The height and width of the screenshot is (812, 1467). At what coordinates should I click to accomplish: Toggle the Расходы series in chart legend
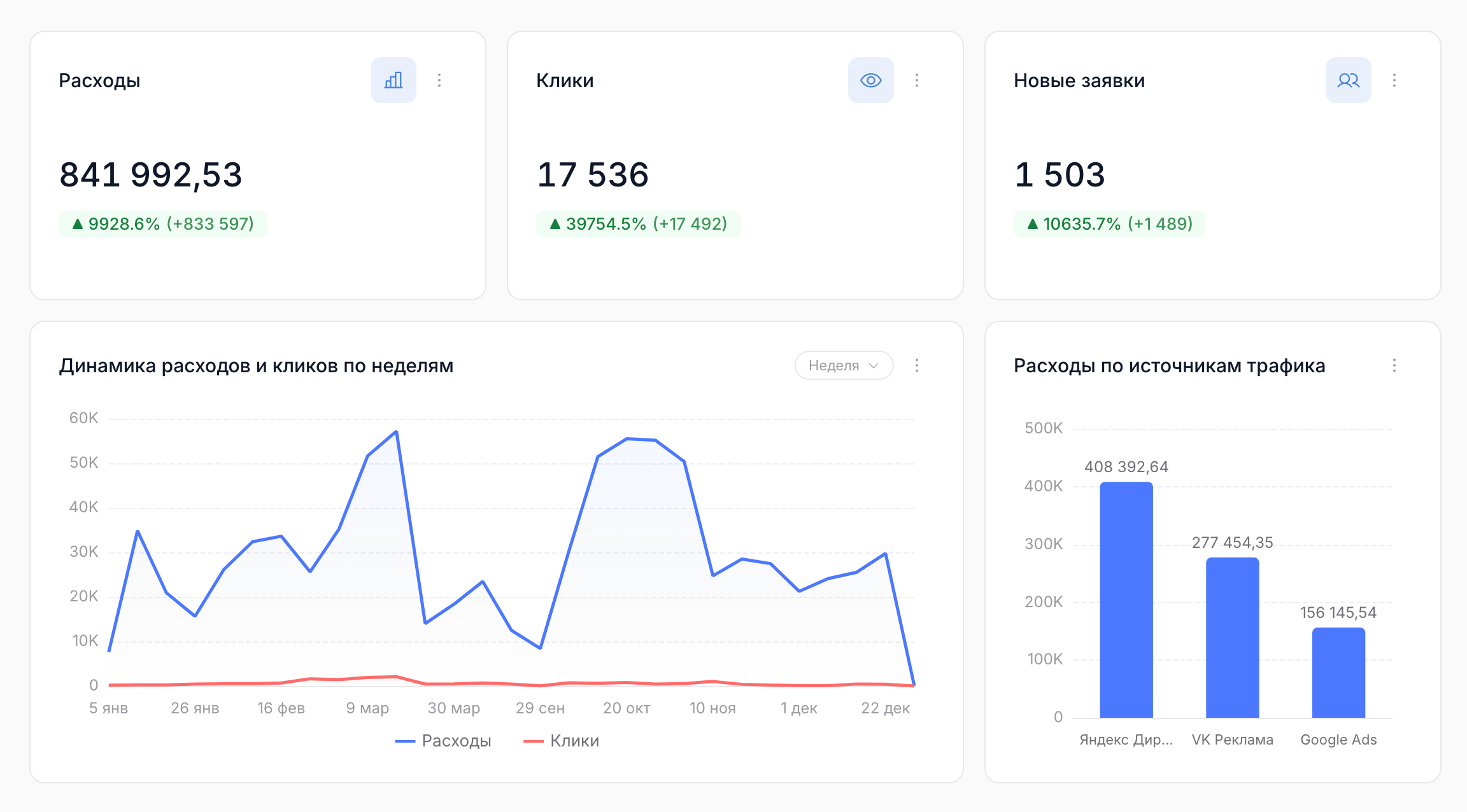coord(443,741)
